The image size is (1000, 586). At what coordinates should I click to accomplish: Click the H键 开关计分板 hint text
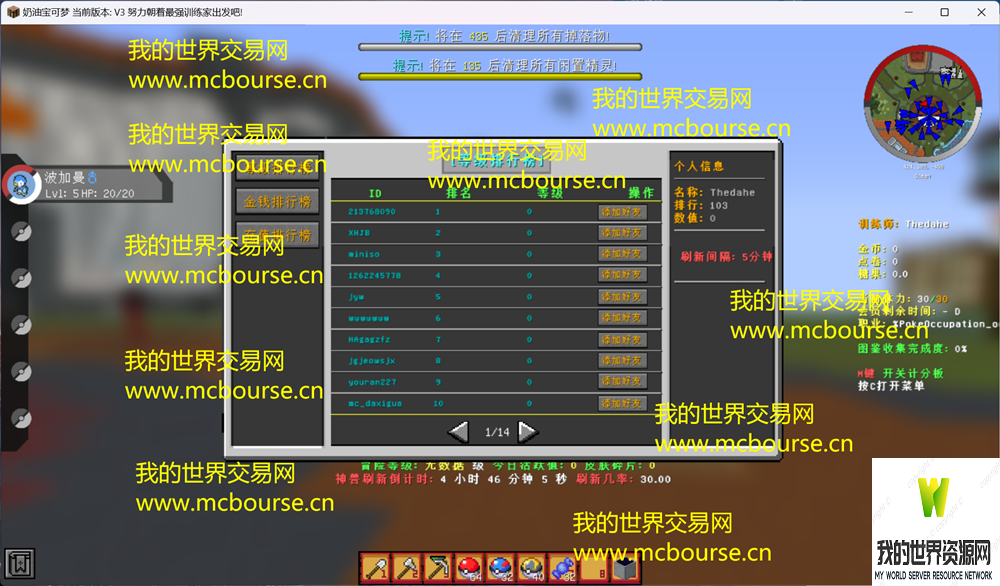tap(900, 373)
